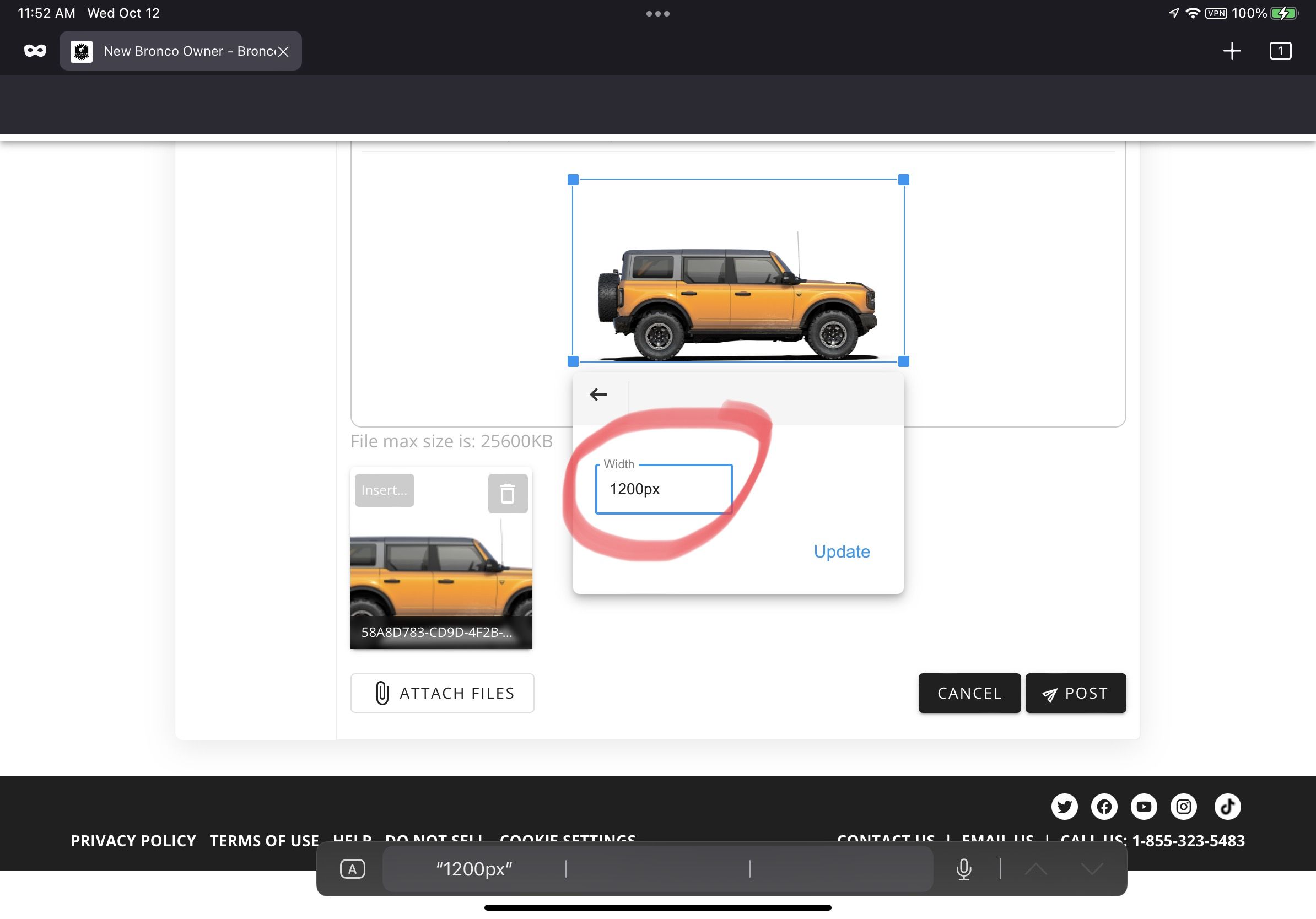Close the New Bronco Owner tab

click(283, 52)
